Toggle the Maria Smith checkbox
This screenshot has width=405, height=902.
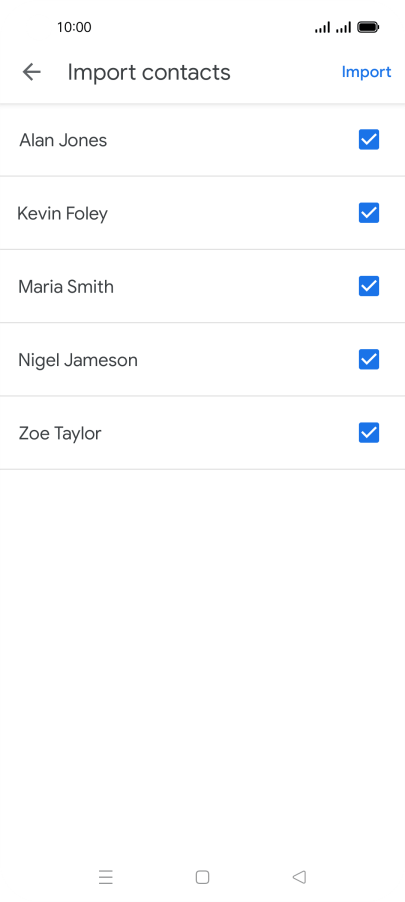tap(369, 286)
